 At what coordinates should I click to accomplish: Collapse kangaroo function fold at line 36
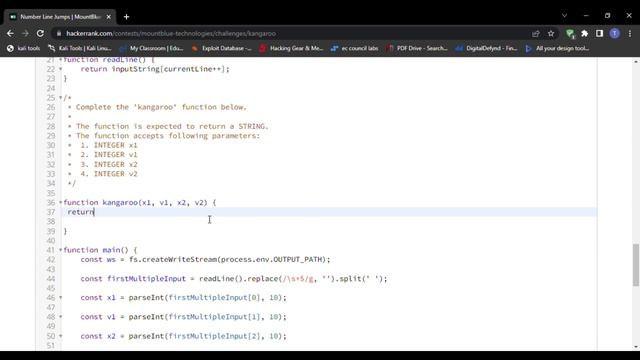[x=60, y=202]
